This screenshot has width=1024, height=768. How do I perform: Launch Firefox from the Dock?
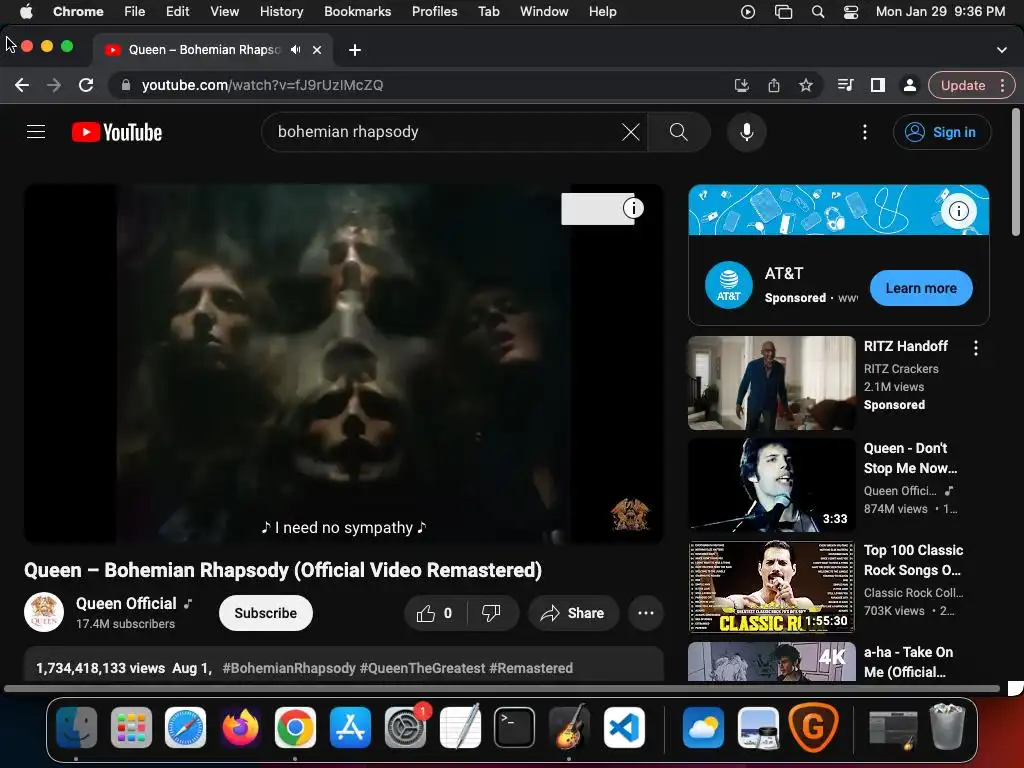(240, 727)
